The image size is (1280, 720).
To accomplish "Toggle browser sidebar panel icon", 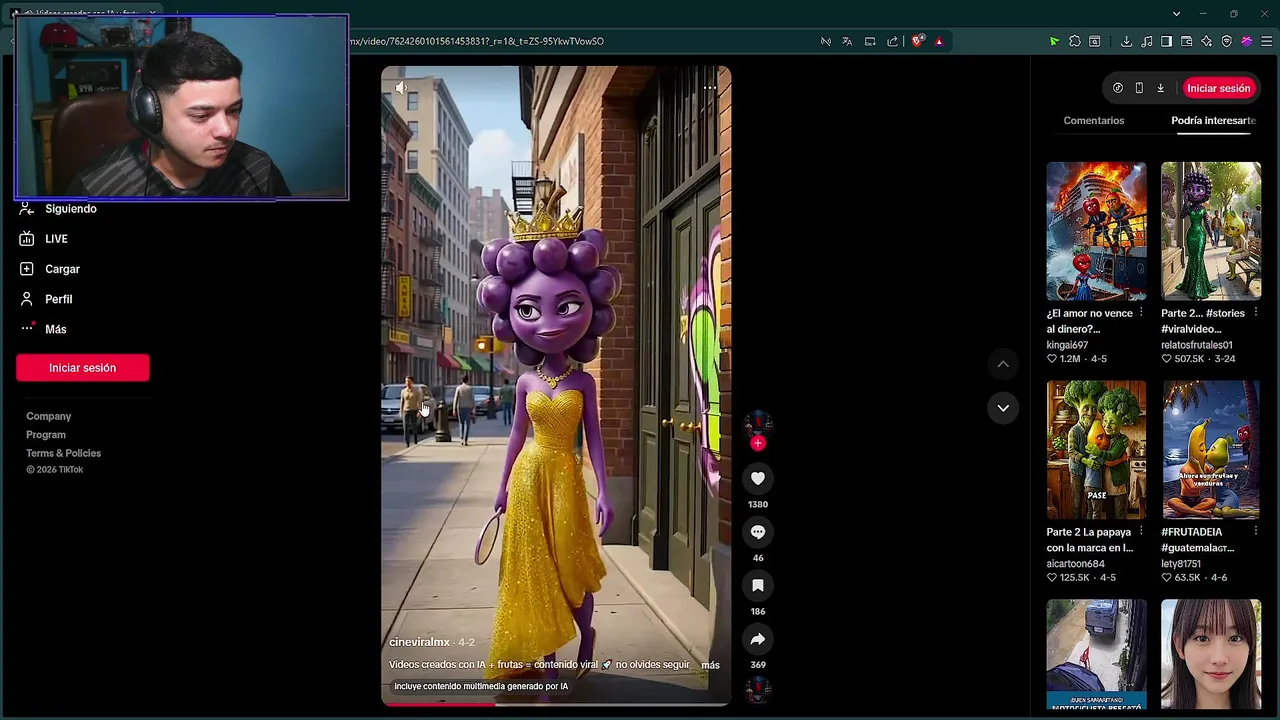I will [1166, 41].
